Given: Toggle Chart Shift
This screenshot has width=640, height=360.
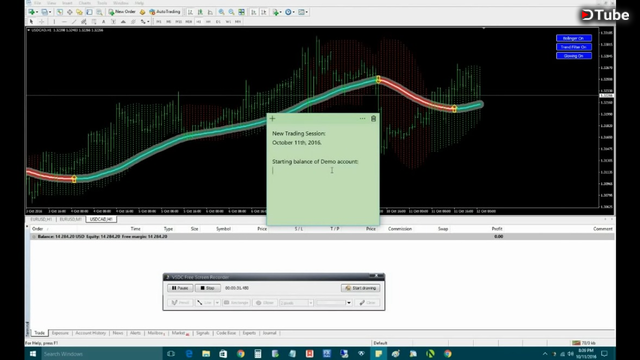Looking at the screenshot, I should coord(264,12).
